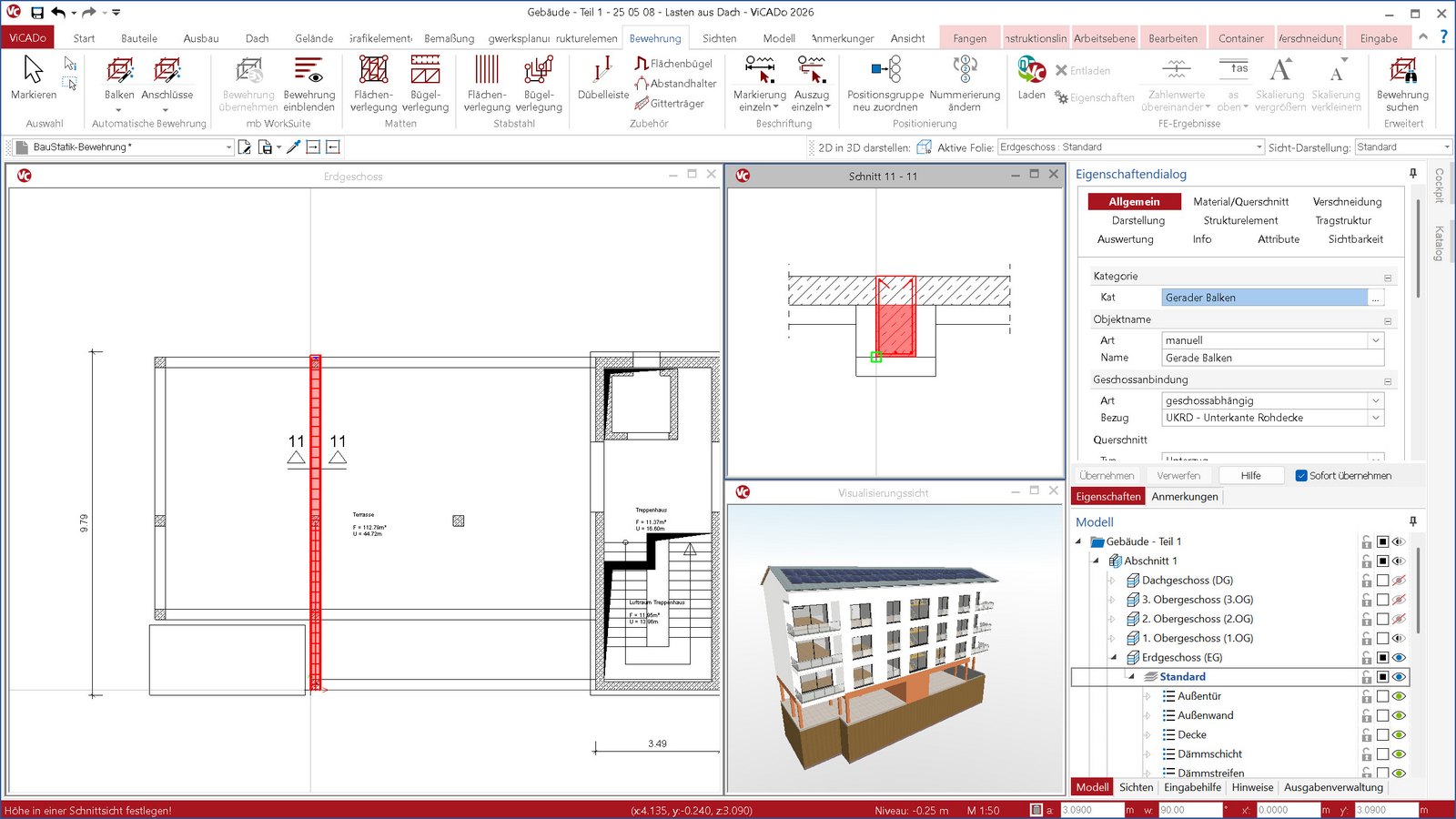This screenshot has height=819, width=1456.
Task: Toggle visibility of the Außenwand layer
Action: click(x=1400, y=716)
